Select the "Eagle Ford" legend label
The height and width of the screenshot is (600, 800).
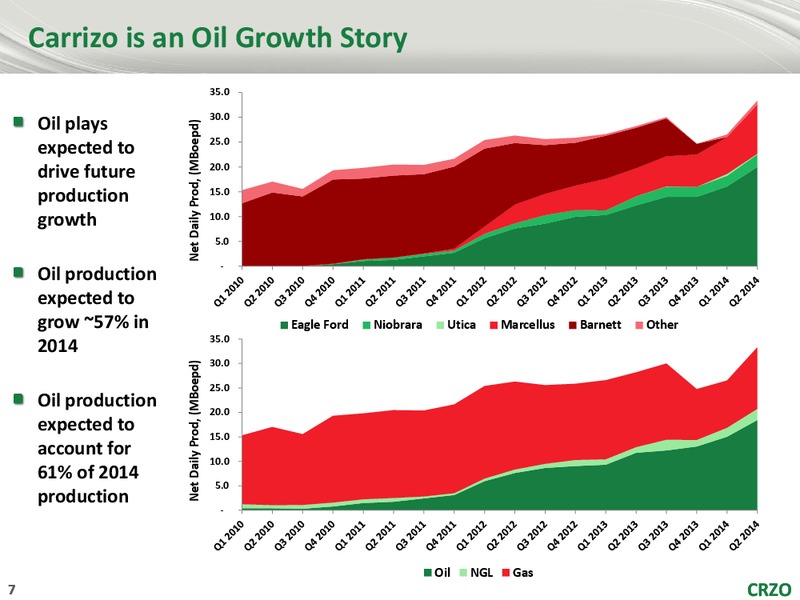[x=320, y=325]
